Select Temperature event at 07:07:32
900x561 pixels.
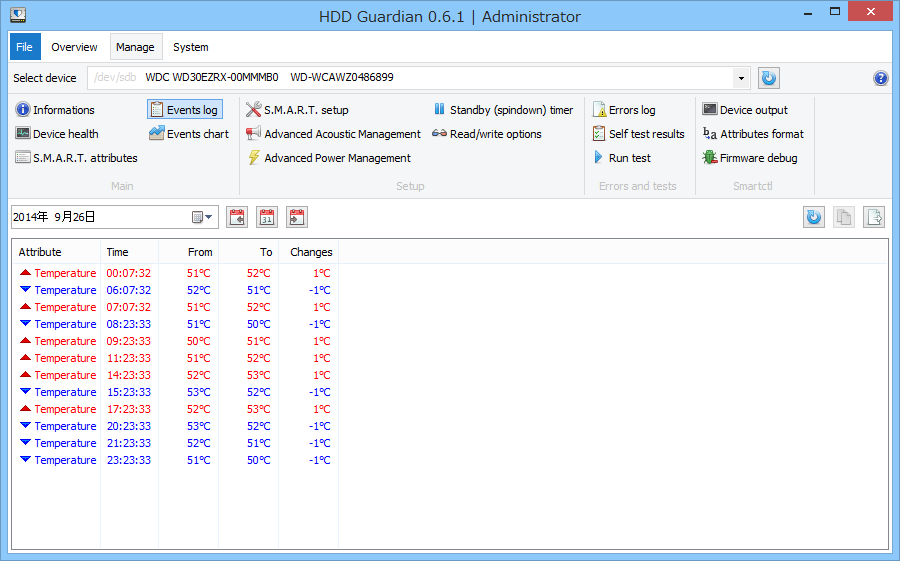[175, 307]
